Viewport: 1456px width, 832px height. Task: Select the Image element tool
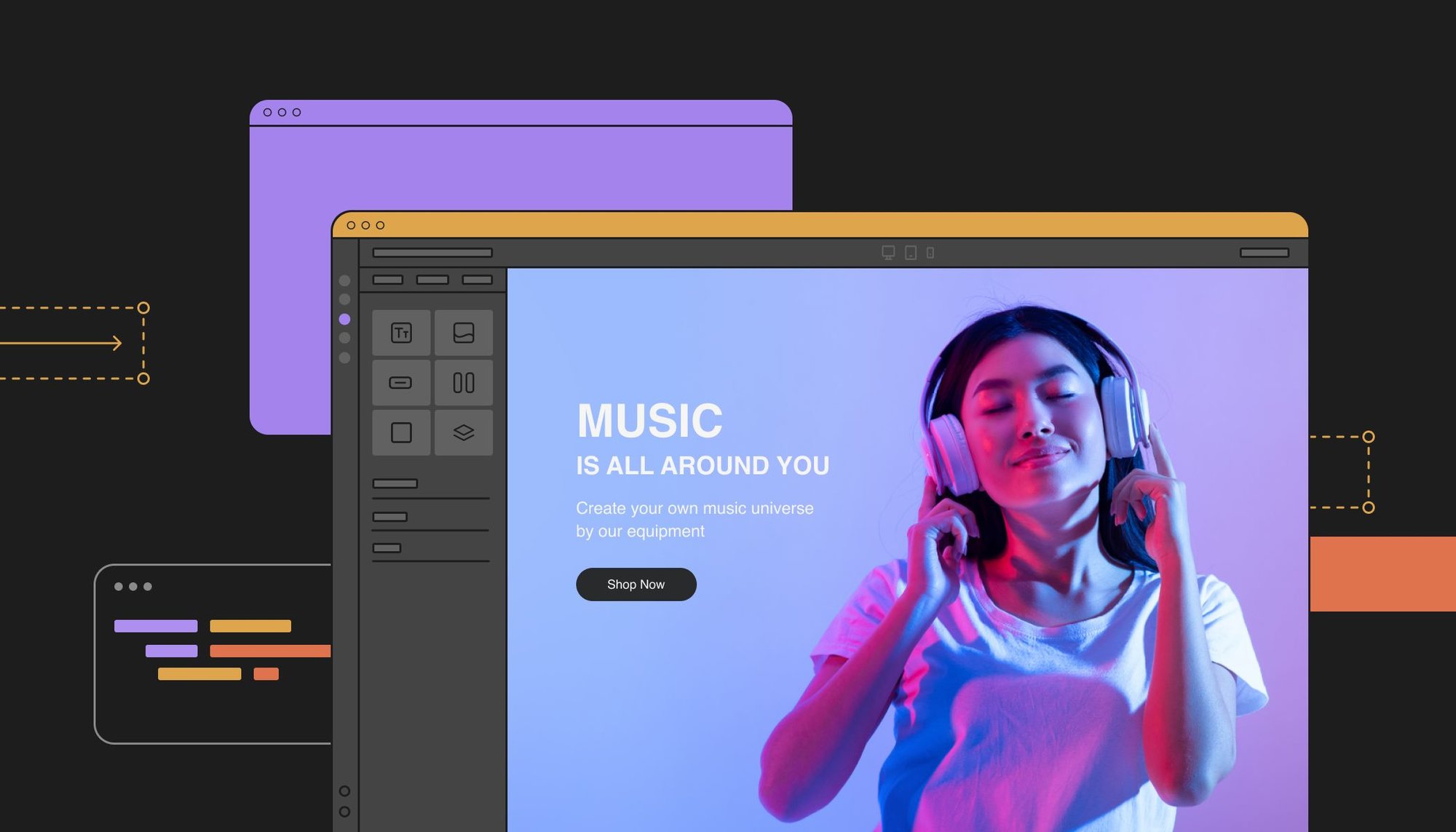pos(464,332)
